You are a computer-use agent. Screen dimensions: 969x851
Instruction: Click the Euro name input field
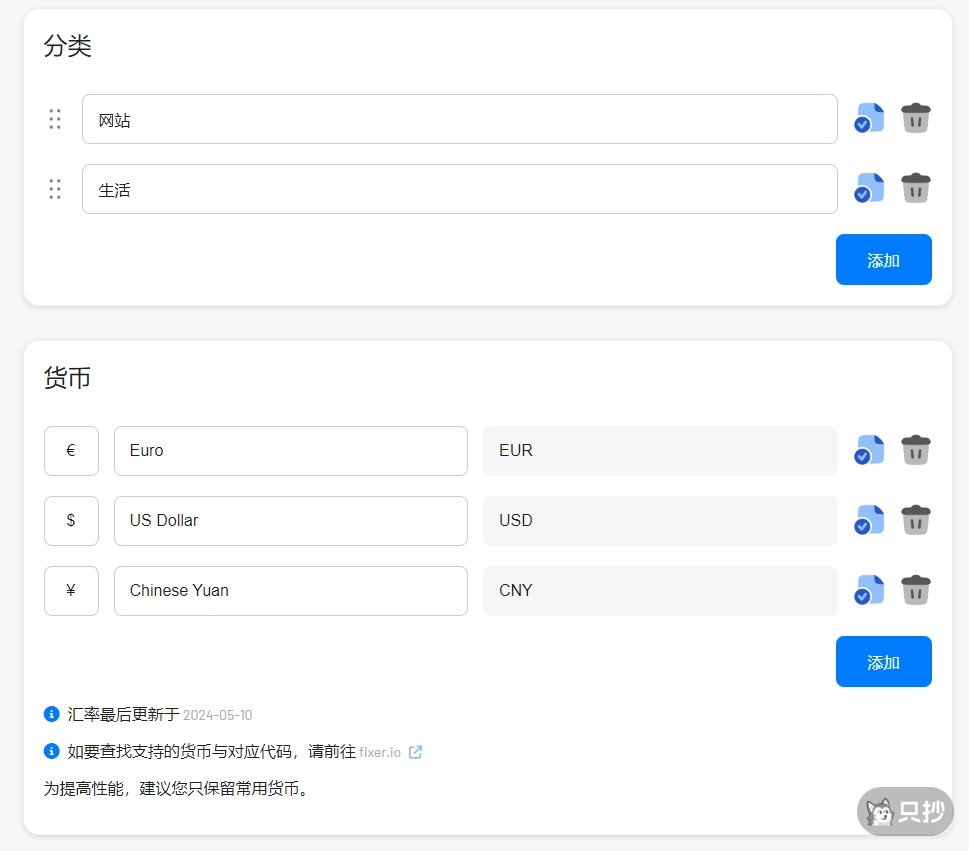(x=290, y=450)
